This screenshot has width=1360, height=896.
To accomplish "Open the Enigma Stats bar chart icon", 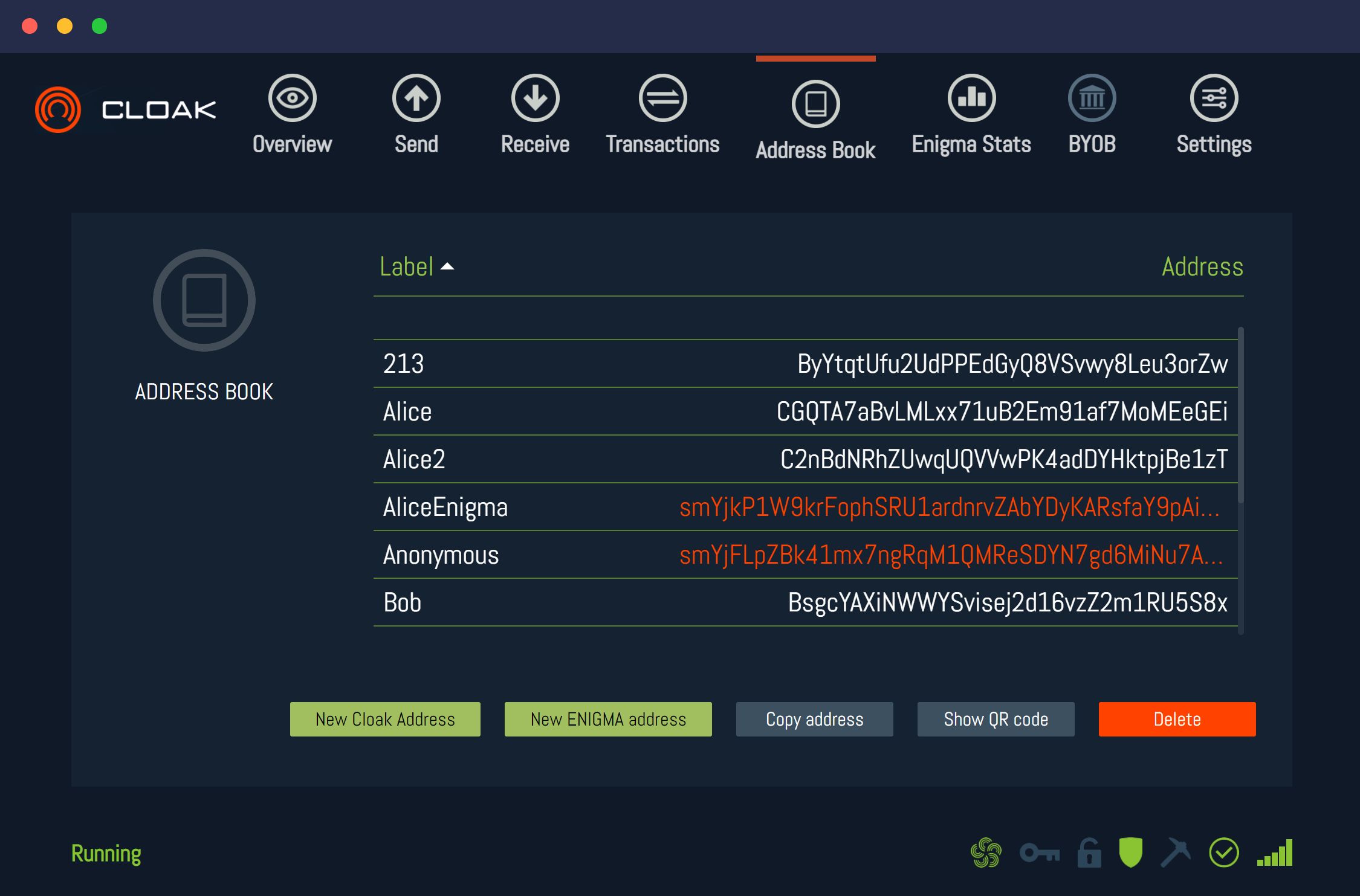I will tap(972, 98).
